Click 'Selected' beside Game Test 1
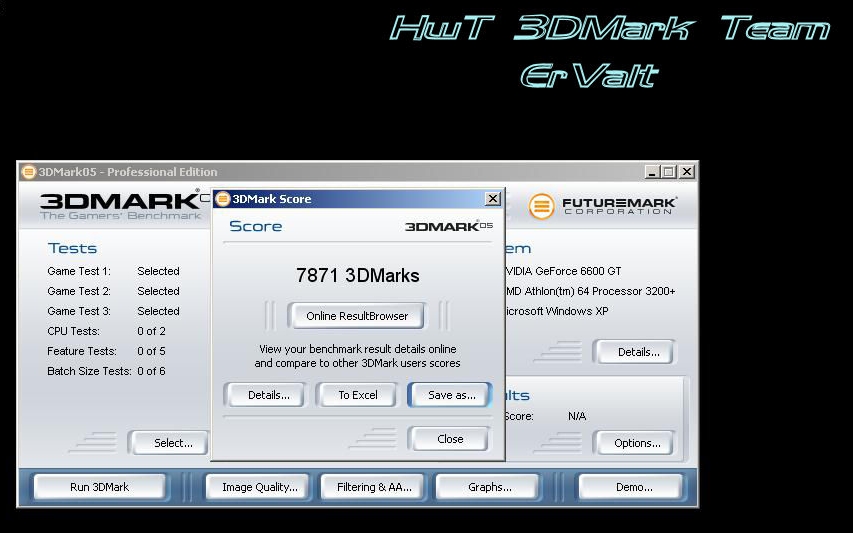Screen dimensions: 853x533 [158, 271]
